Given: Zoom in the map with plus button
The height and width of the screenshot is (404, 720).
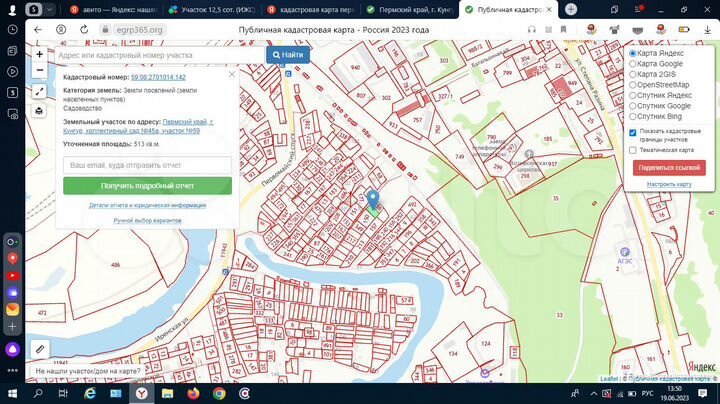Looking at the screenshot, I should tap(39, 54).
